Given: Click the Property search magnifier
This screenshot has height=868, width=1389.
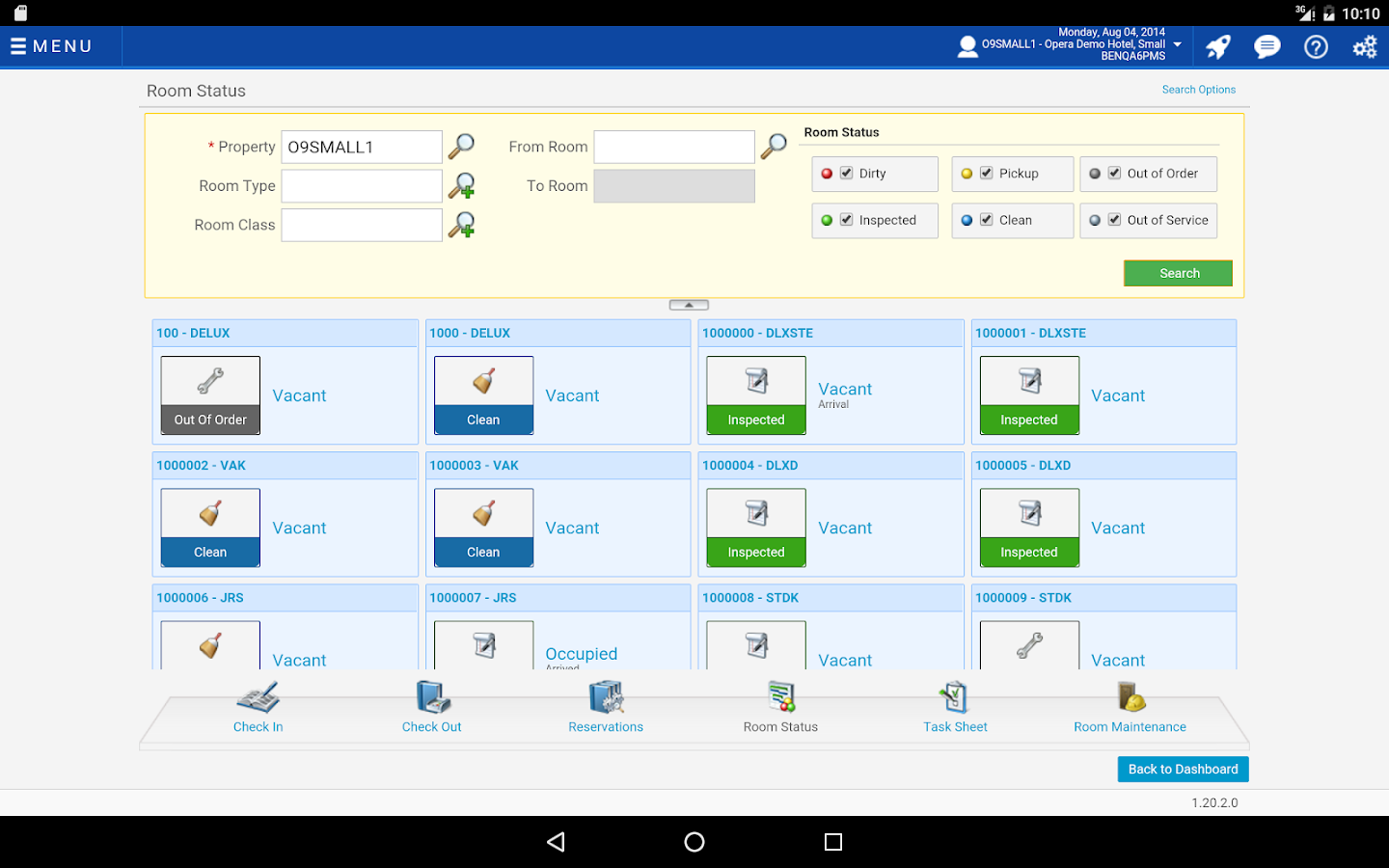Looking at the screenshot, I should (462, 147).
